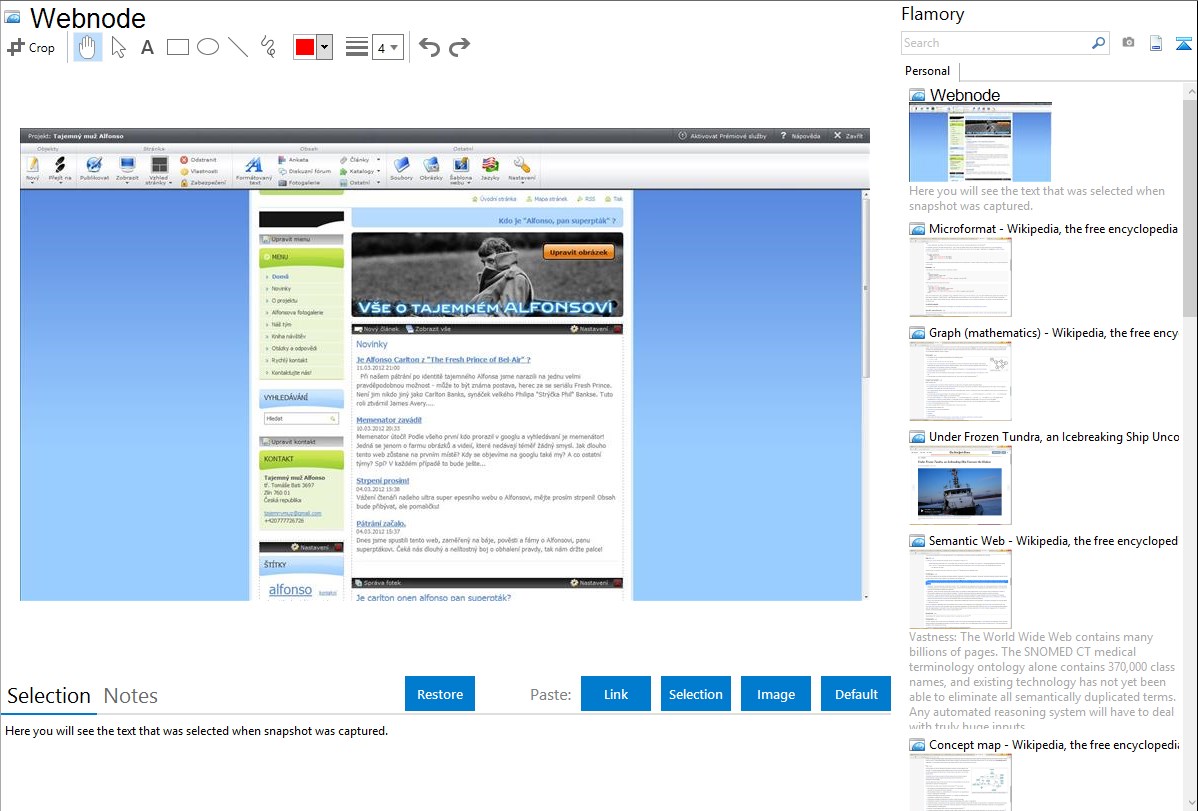Pick the ellipse shape tool
The image size is (1198, 811).
207,47
